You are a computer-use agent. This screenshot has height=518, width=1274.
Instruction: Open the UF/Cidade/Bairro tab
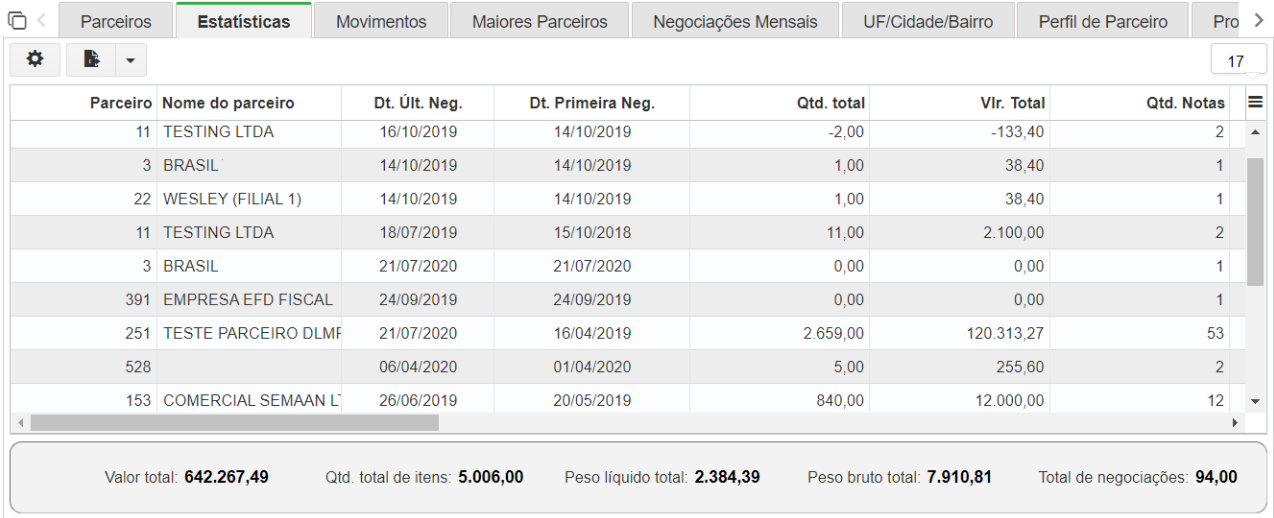(x=929, y=21)
